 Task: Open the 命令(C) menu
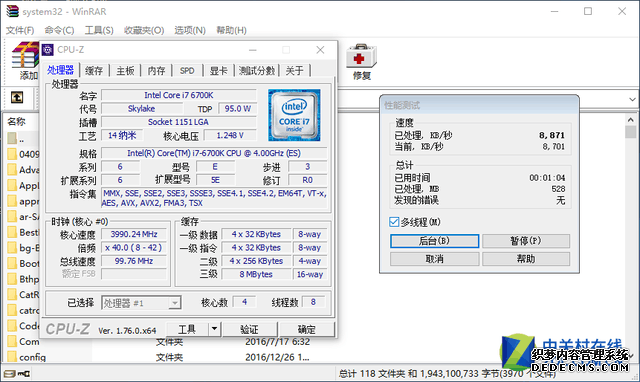(60, 30)
